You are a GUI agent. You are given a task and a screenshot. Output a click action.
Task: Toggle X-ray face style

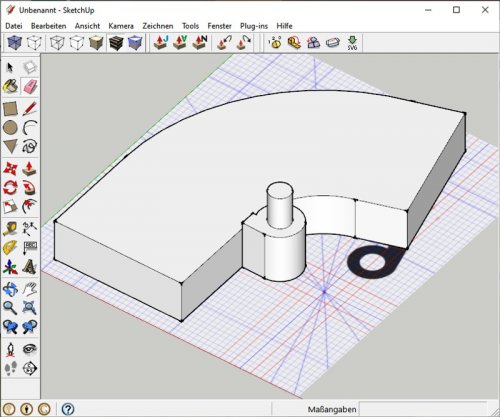click(14, 43)
